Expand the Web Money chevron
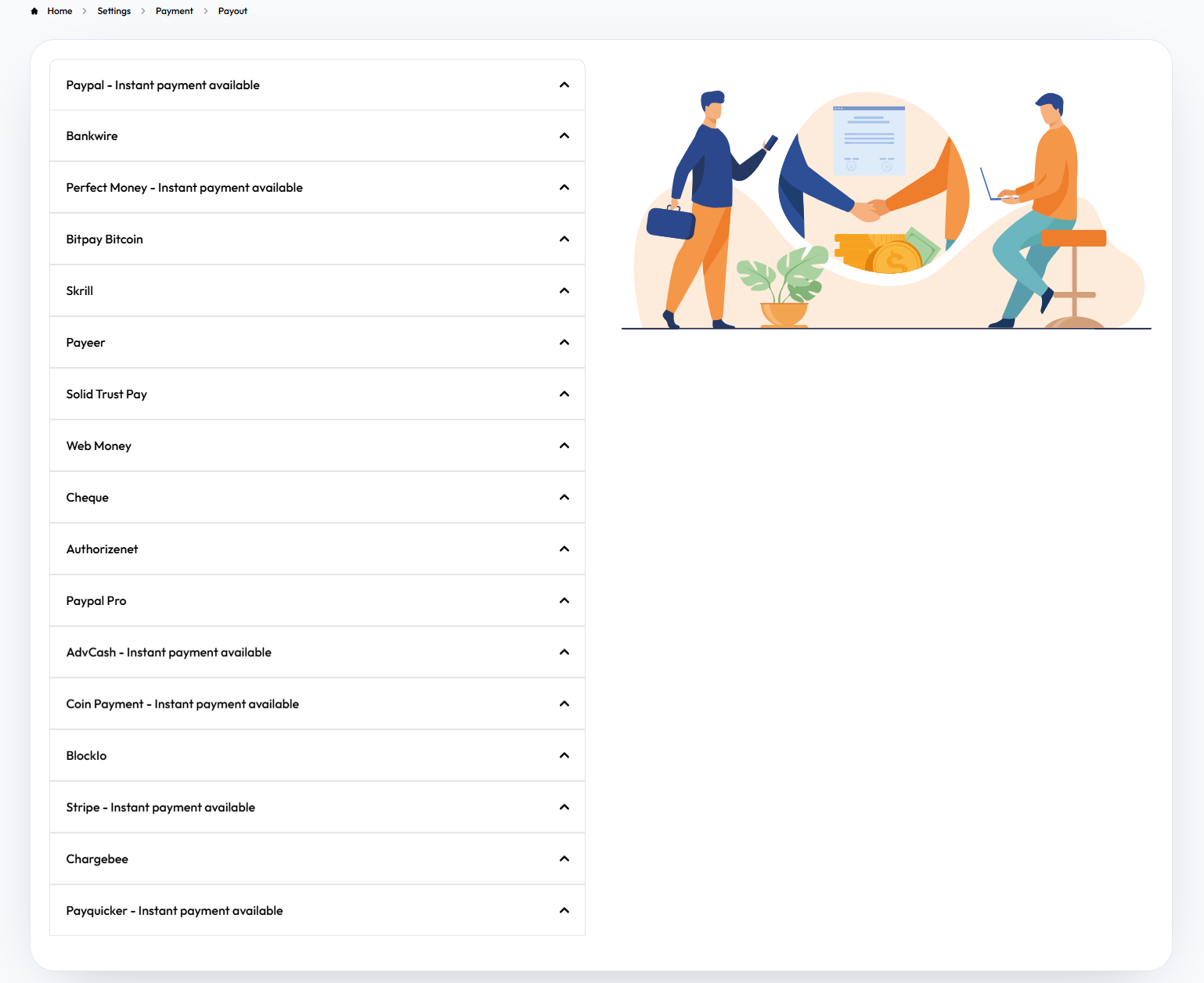Viewport: 1204px width, 983px height. [x=564, y=446]
